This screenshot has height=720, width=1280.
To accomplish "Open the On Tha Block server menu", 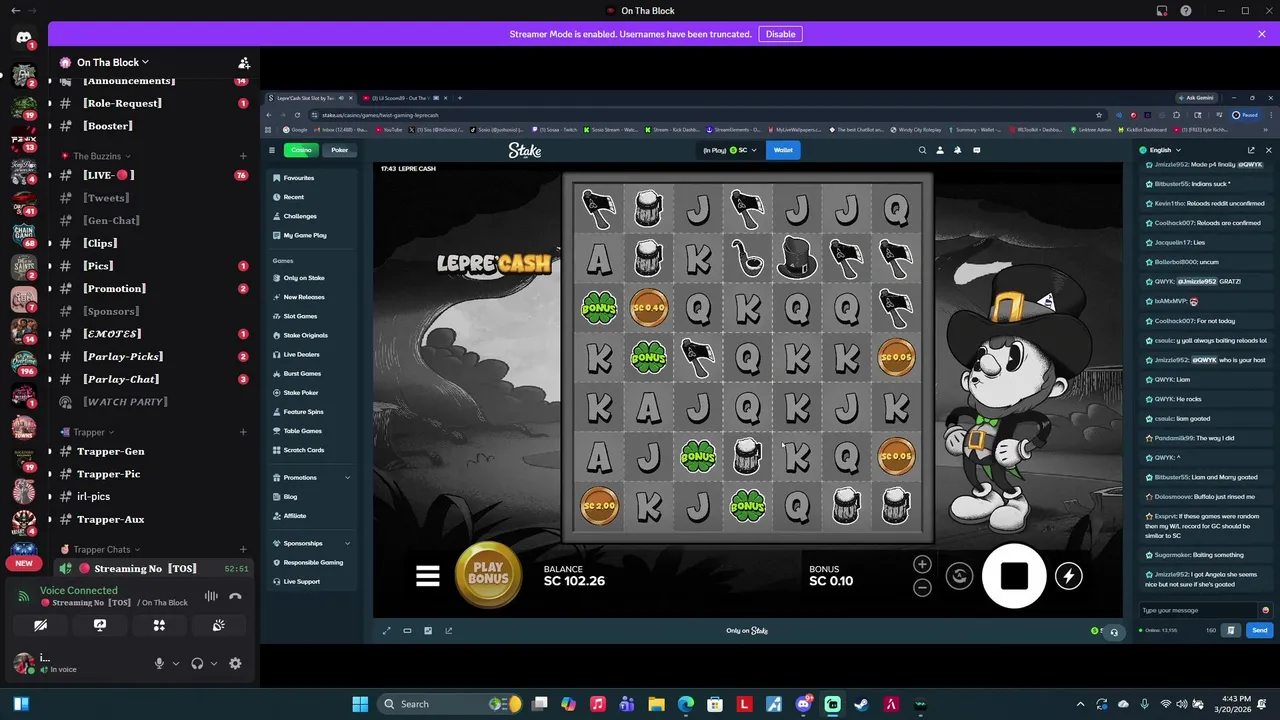I will point(112,62).
